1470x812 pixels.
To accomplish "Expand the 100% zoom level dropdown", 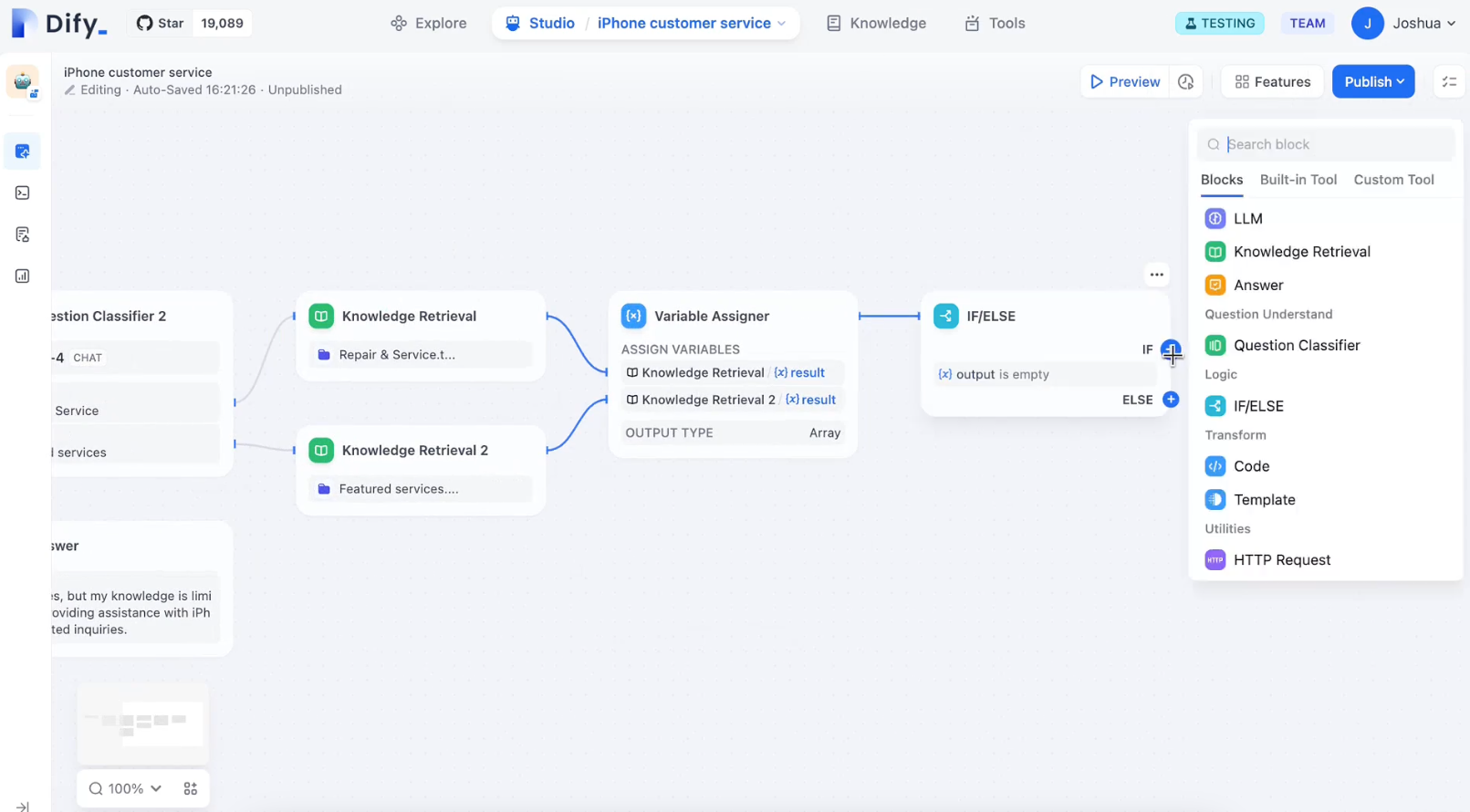I will tap(126, 789).
